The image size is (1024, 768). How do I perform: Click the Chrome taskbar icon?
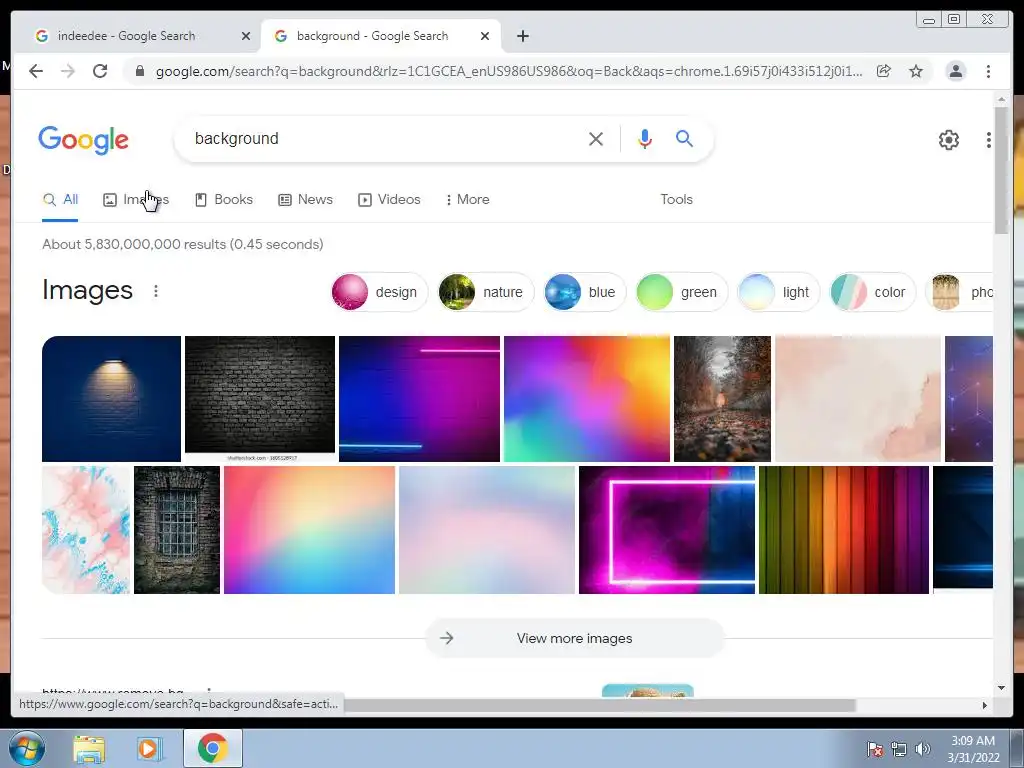(x=212, y=748)
